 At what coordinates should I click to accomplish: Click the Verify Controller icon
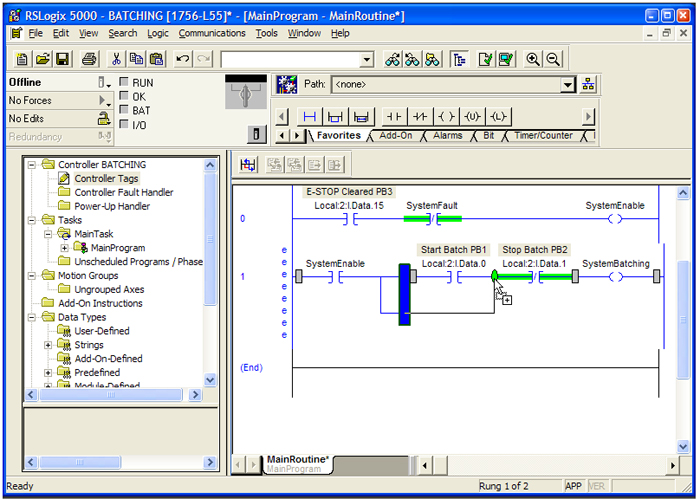(x=505, y=59)
